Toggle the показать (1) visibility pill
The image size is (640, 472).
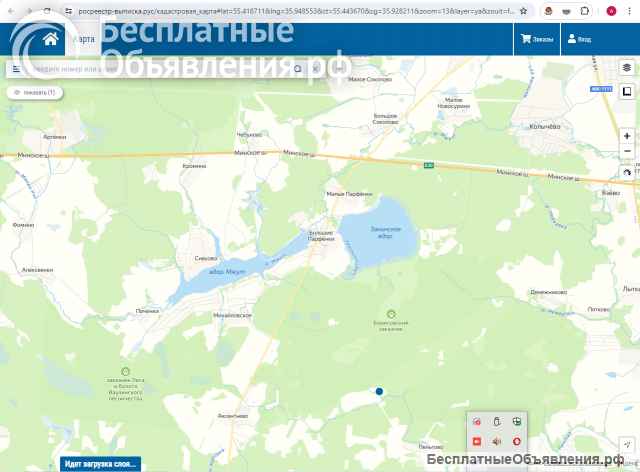35,93
